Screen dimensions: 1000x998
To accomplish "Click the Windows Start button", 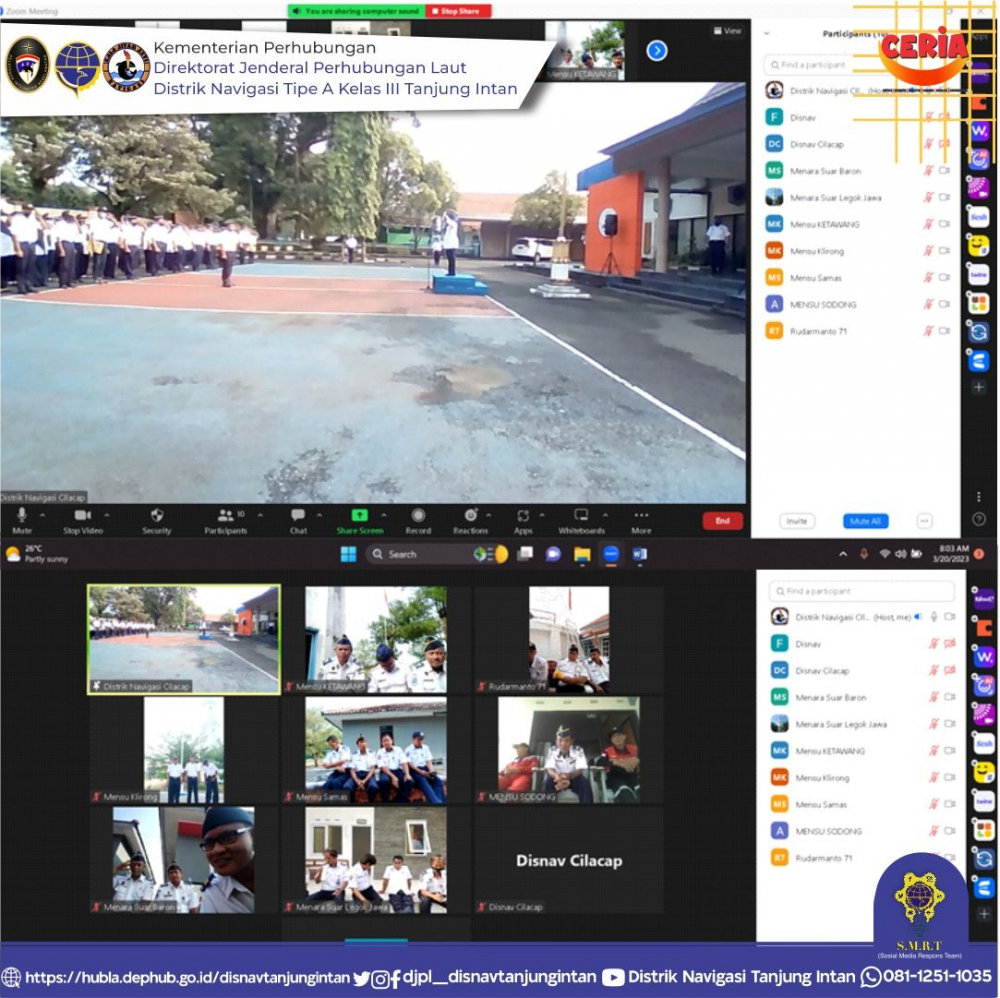I will [x=349, y=554].
